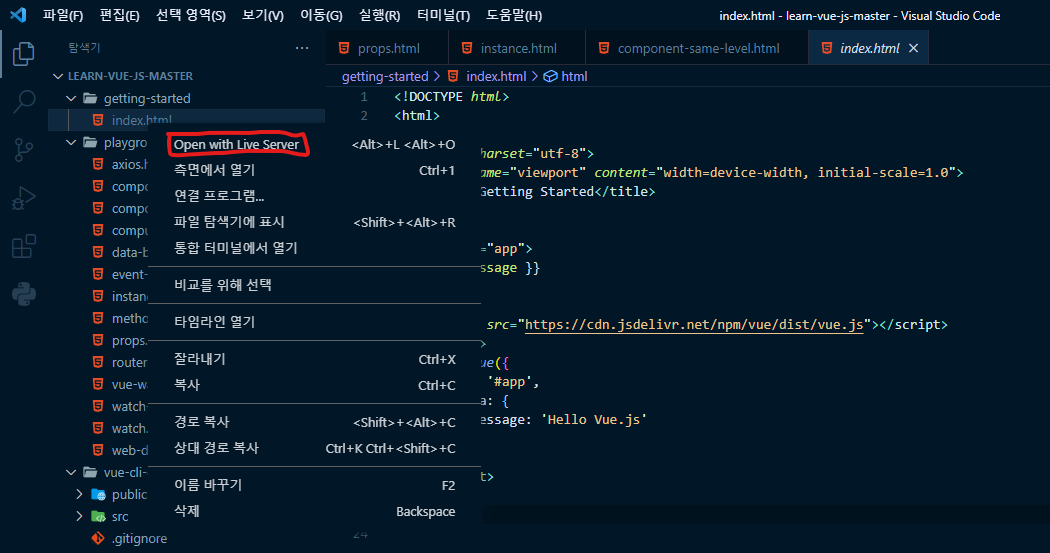Switch to the component-same-level.html tab
Image resolution: width=1050 pixels, height=553 pixels.
click(696, 48)
